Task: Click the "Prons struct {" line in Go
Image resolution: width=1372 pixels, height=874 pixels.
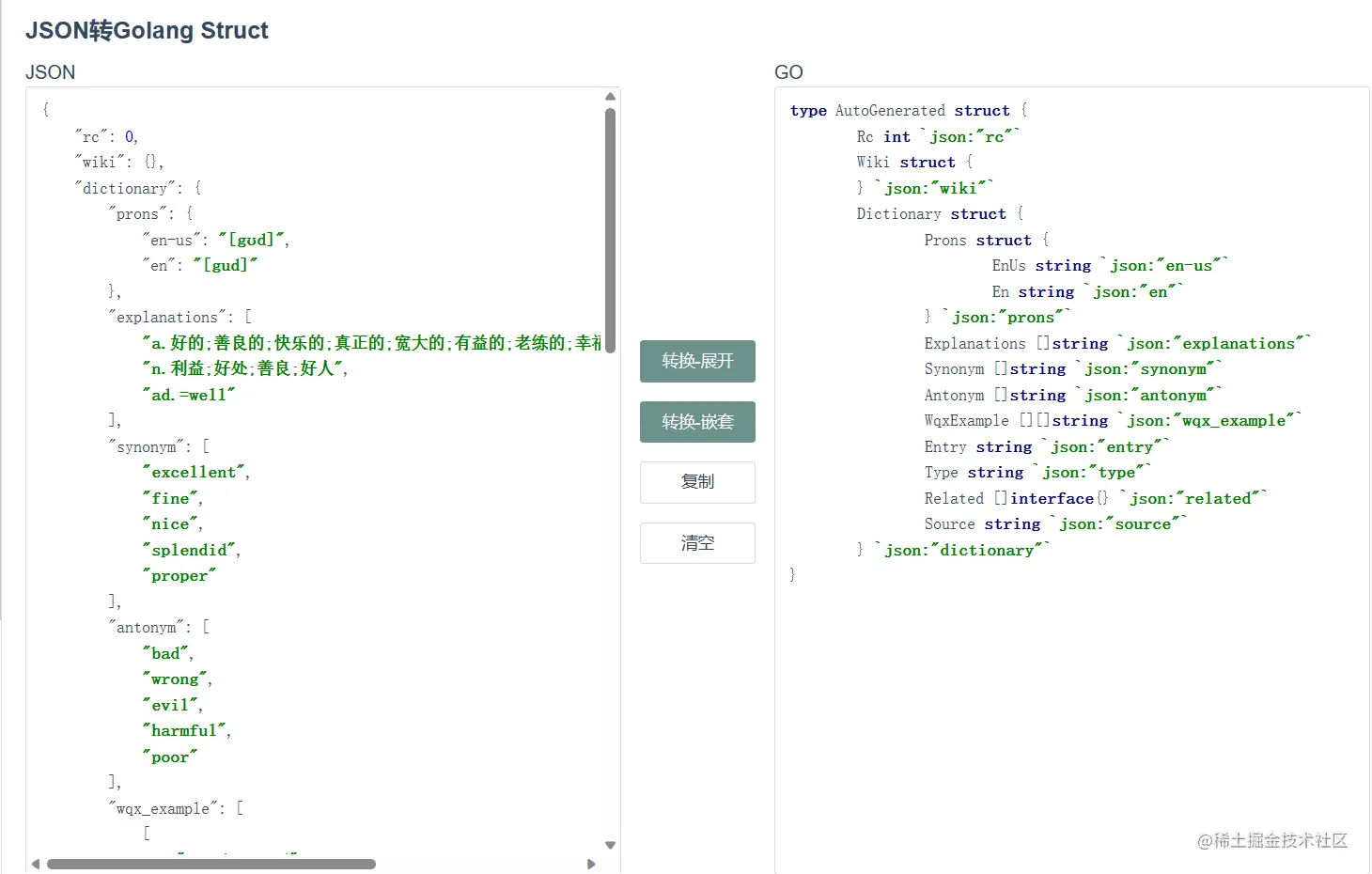Action: coord(987,241)
